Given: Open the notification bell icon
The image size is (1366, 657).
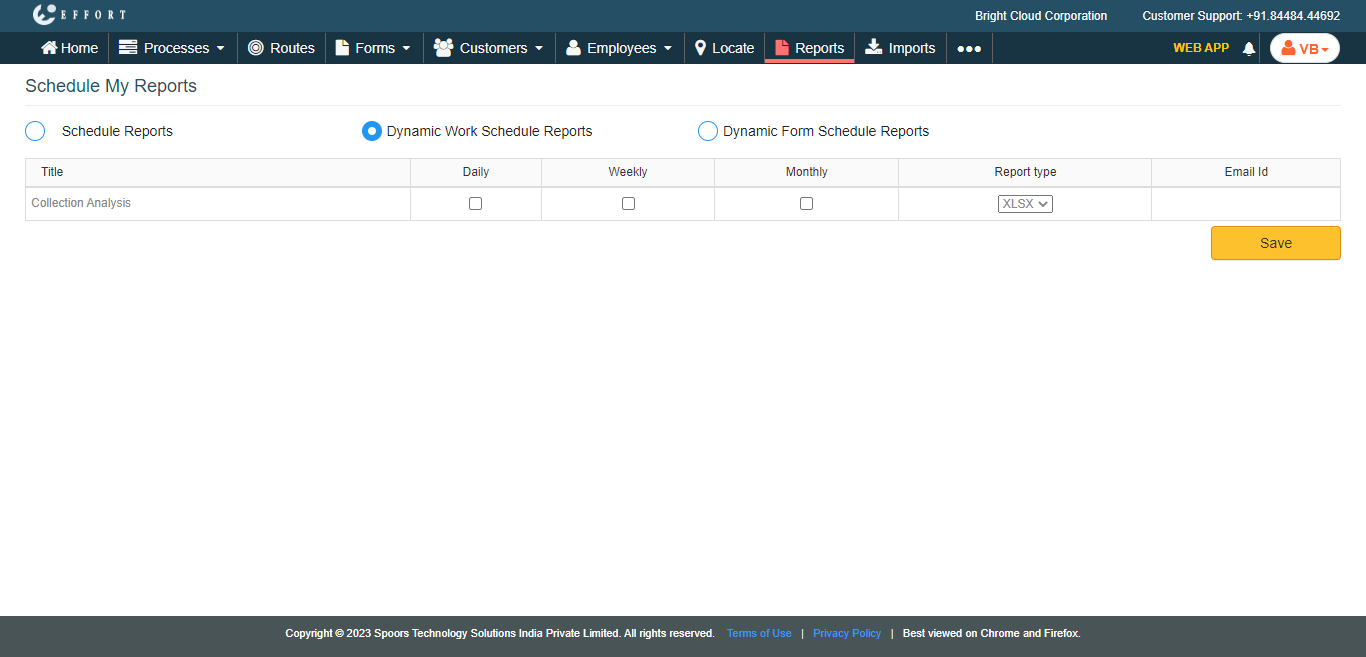Looking at the screenshot, I should [1248, 48].
